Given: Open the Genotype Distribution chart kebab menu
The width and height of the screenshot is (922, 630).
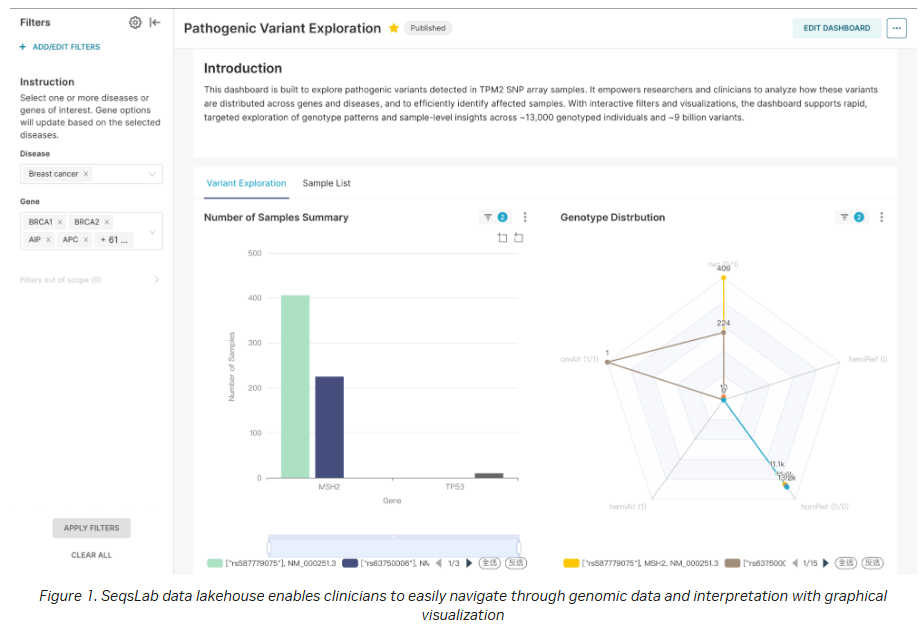Looking at the screenshot, I should pyautogui.click(x=881, y=217).
